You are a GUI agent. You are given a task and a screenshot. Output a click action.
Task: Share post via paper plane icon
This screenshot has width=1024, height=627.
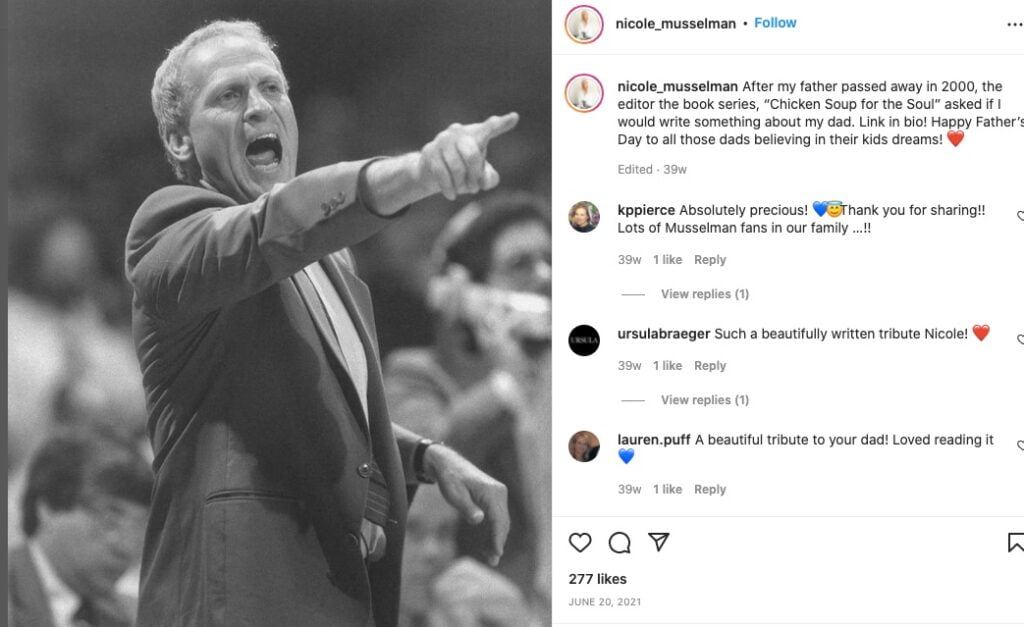click(658, 542)
